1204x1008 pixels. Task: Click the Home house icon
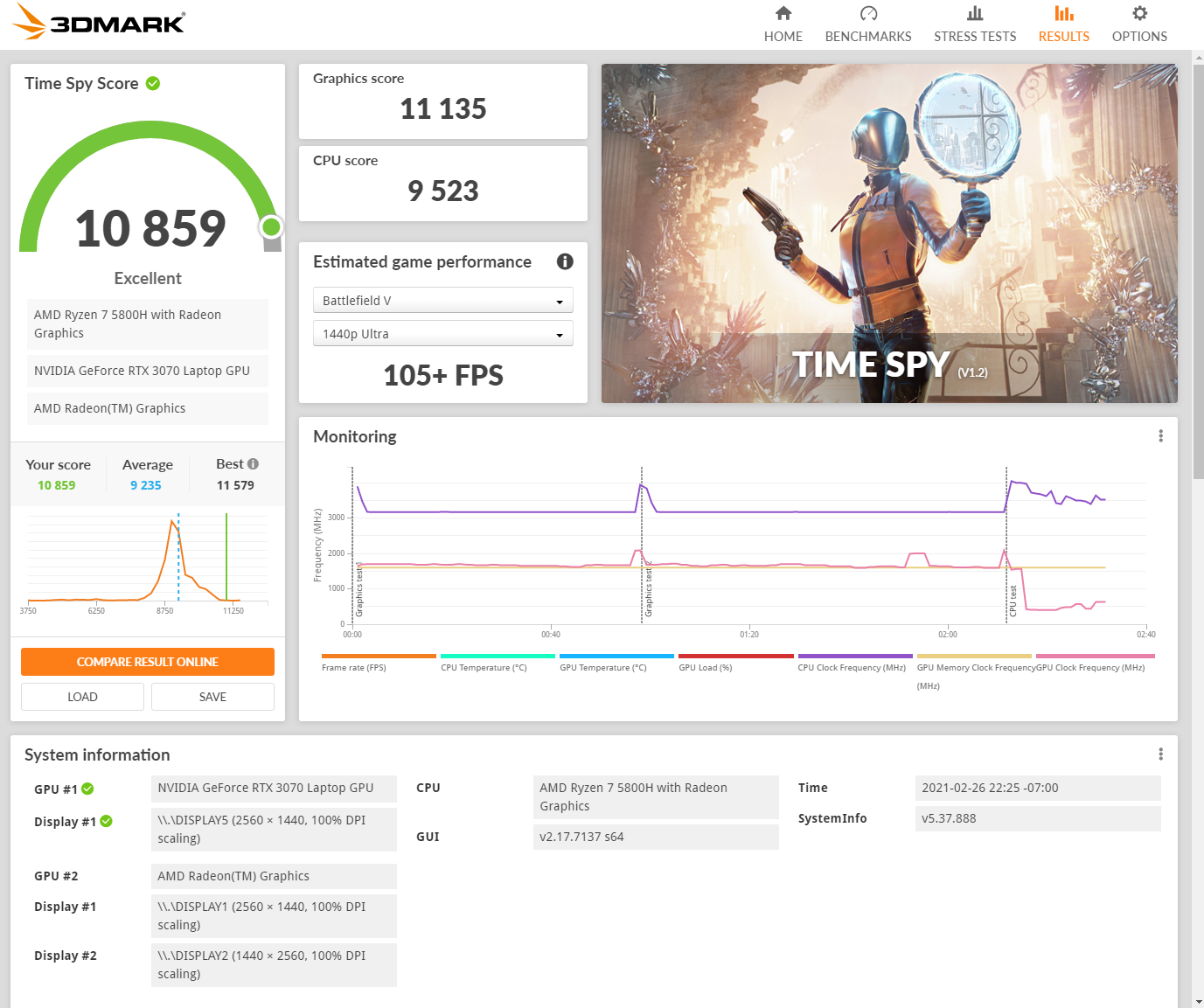pyautogui.click(x=783, y=13)
